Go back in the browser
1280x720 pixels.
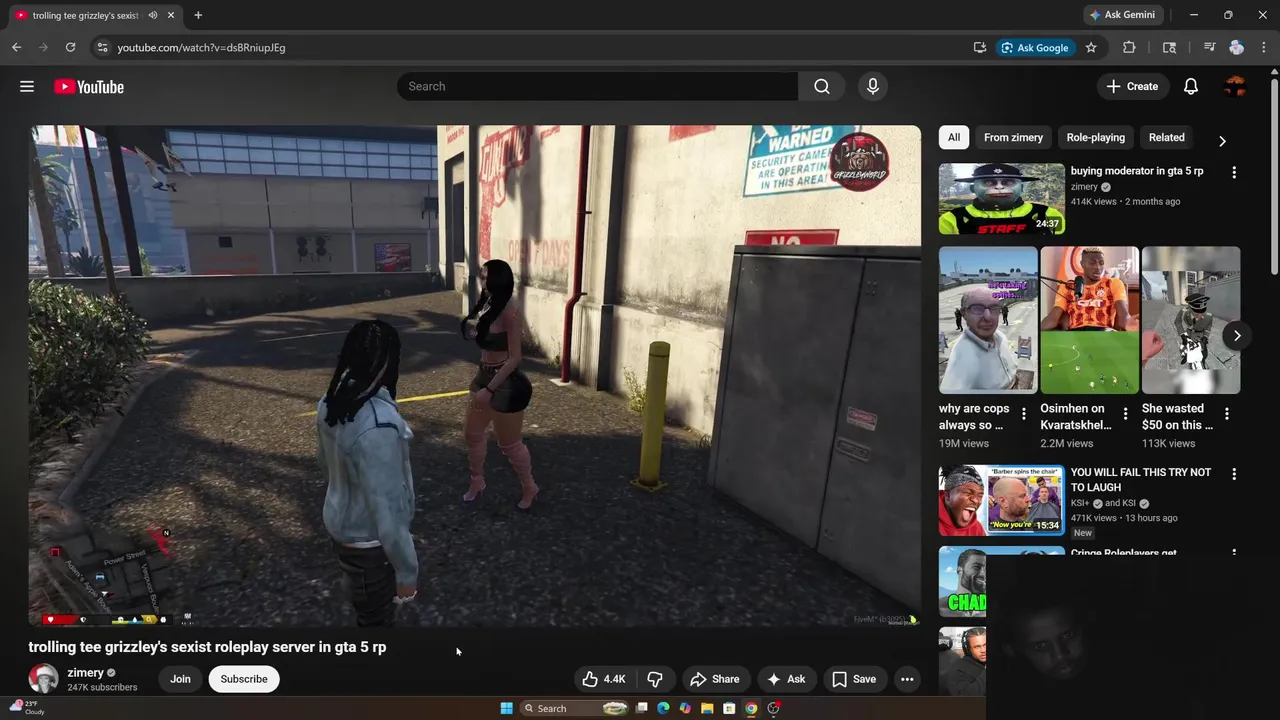point(16,47)
